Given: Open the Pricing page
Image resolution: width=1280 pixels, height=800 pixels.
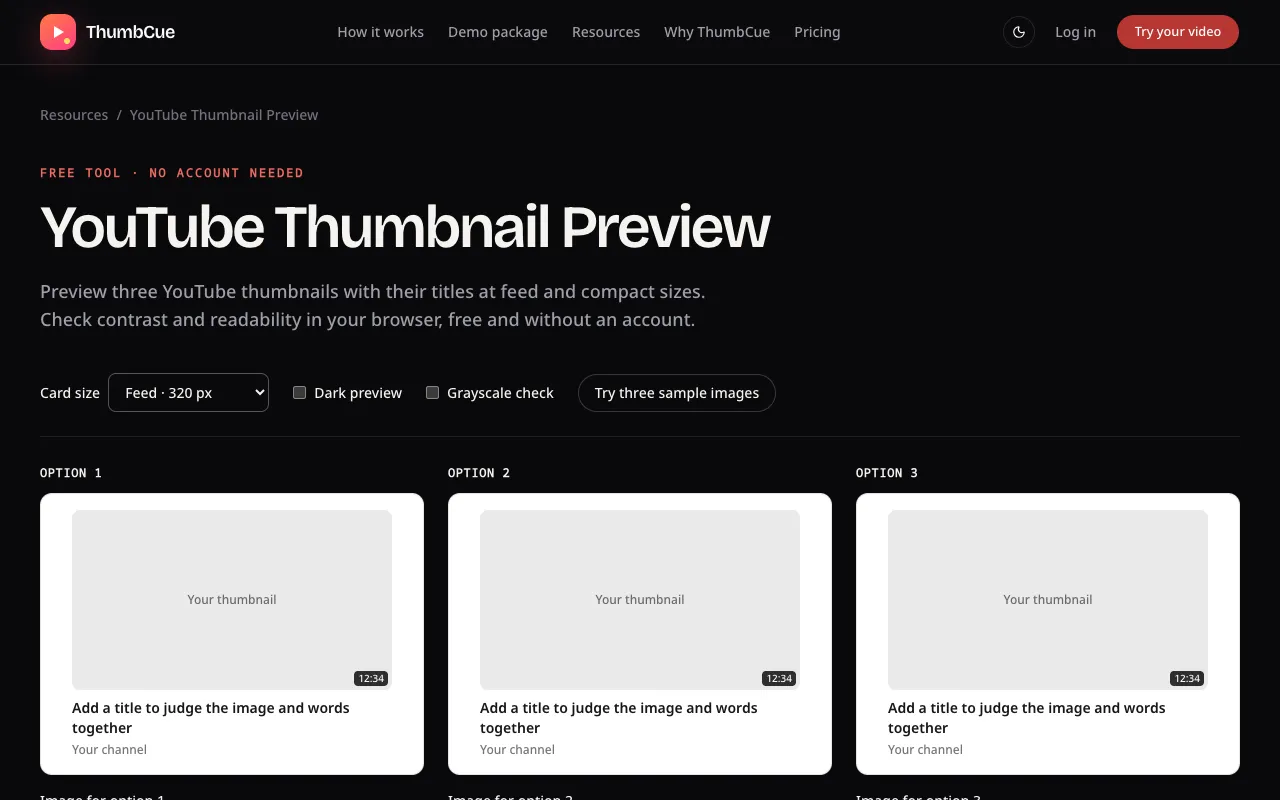Looking at the screenshot, I should tap(817, 32).
